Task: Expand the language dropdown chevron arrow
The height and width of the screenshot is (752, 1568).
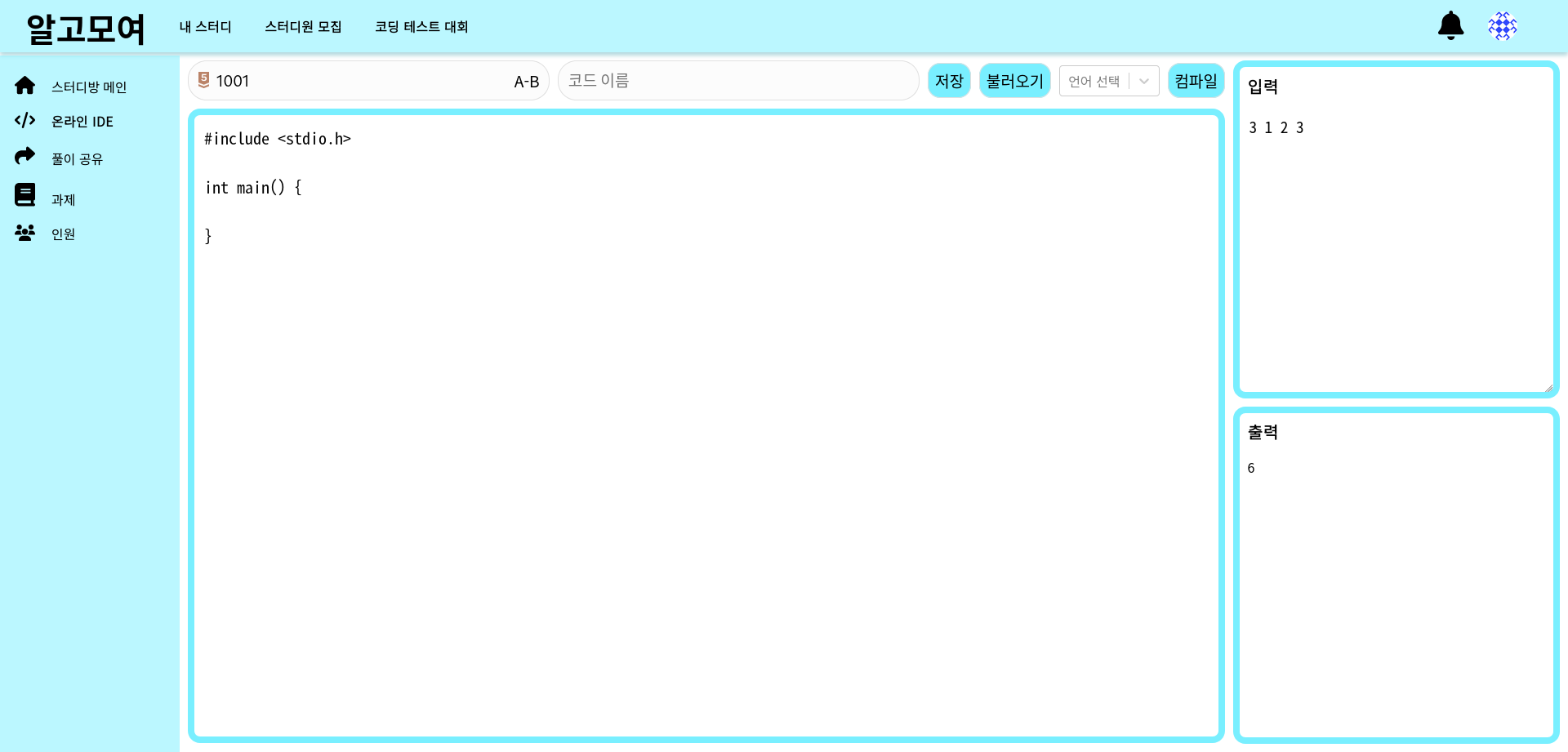Action: (1144, 81)
